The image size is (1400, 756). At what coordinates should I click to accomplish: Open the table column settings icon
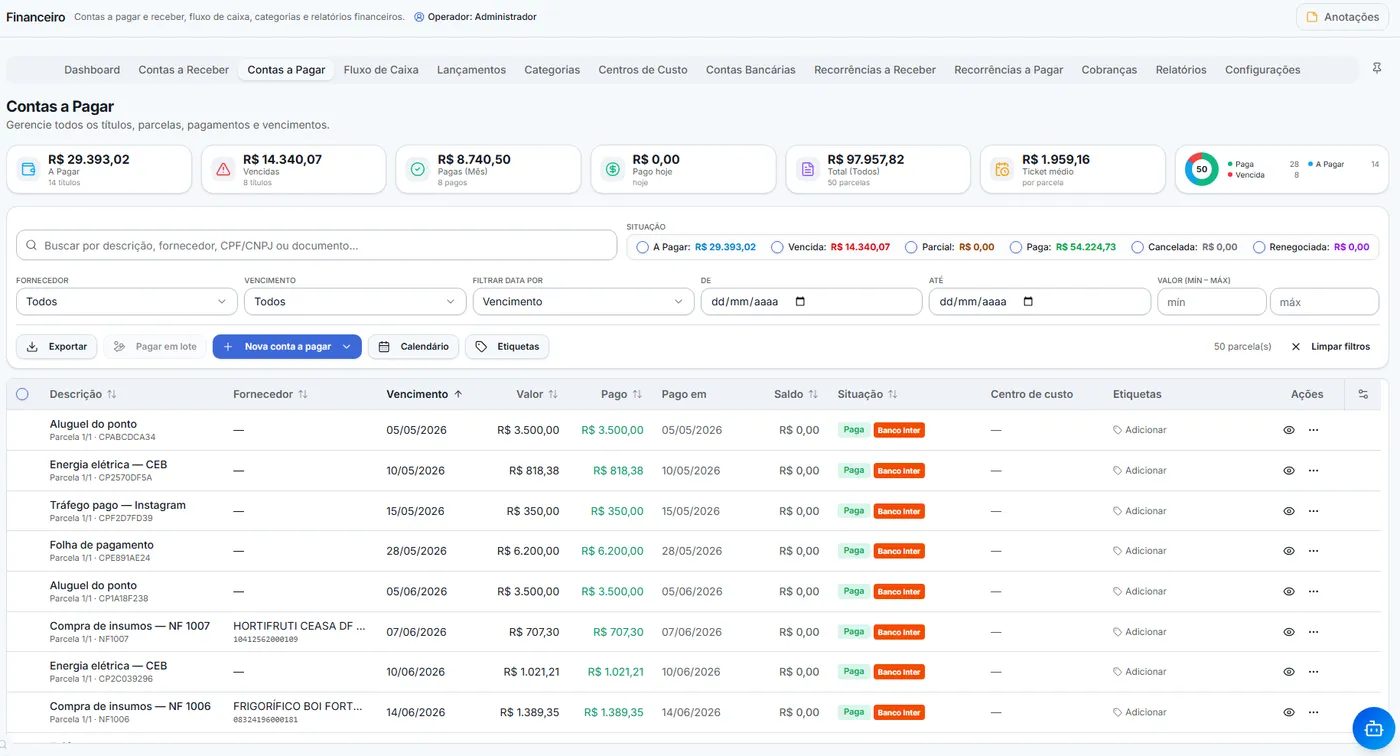click(1363, 394)
